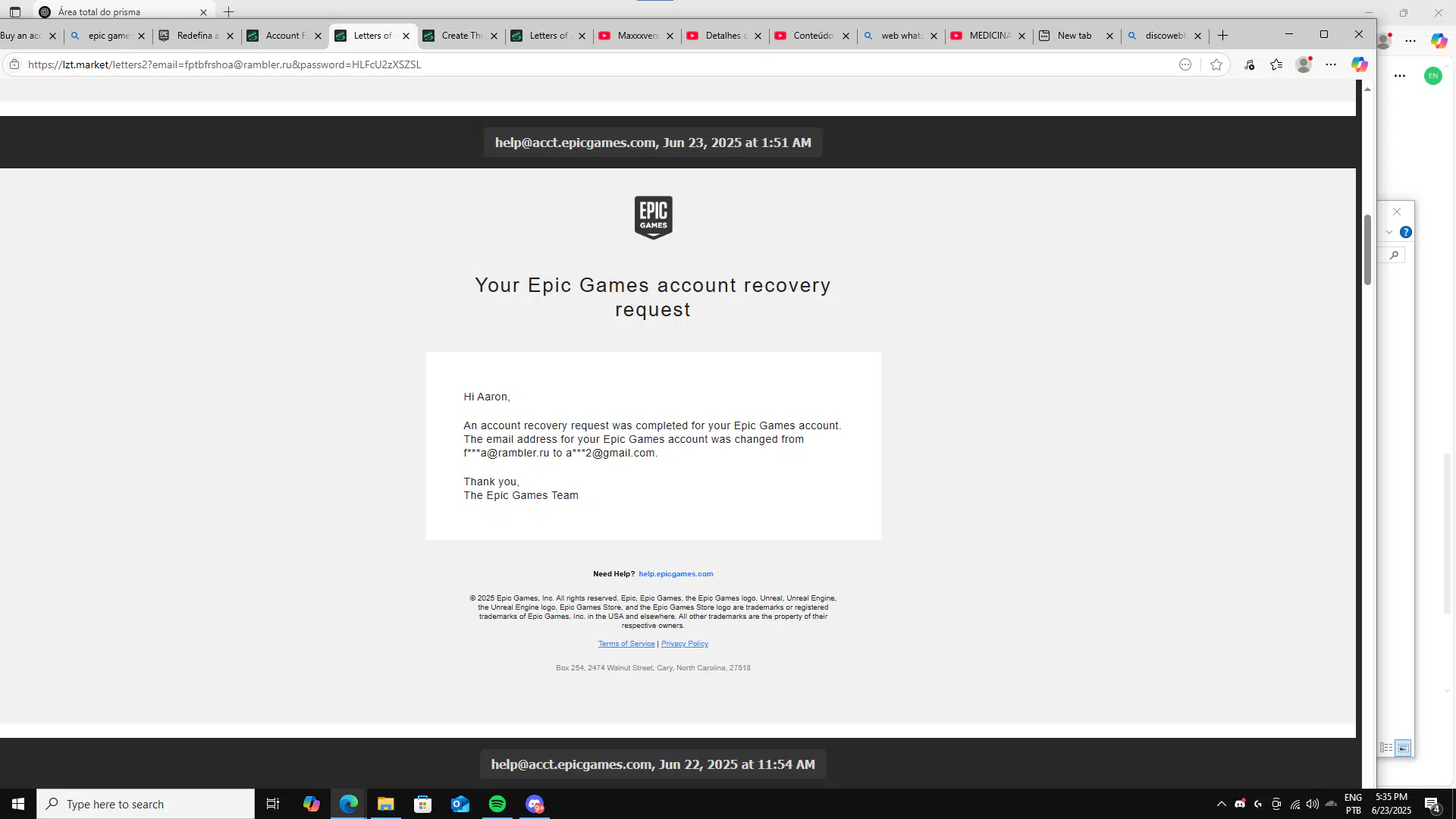
Task: Open the Copilot icon in Edge toolbar
Action: [x=1359, y=65]
